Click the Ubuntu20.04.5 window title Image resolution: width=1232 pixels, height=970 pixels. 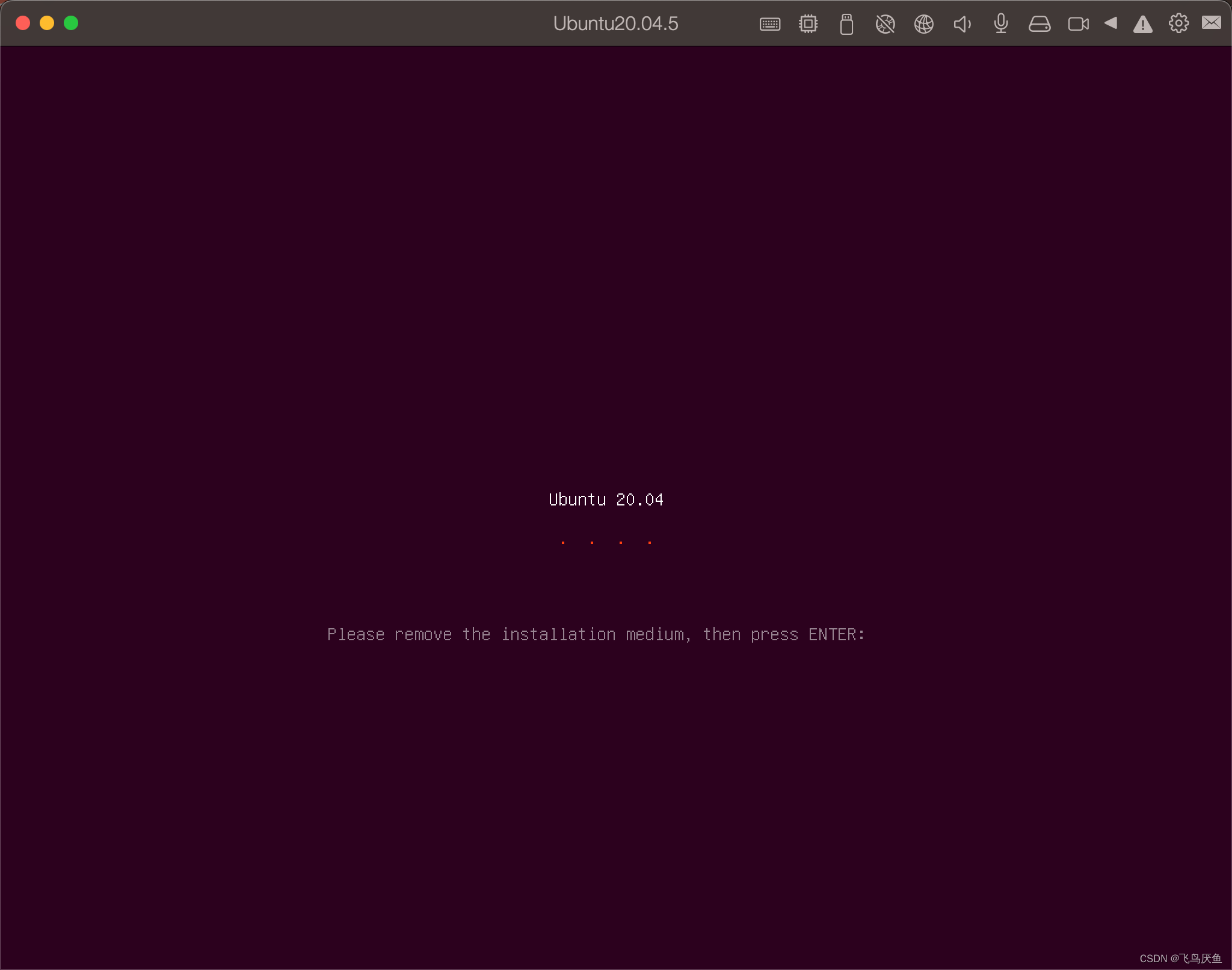[x=615, y=23]
